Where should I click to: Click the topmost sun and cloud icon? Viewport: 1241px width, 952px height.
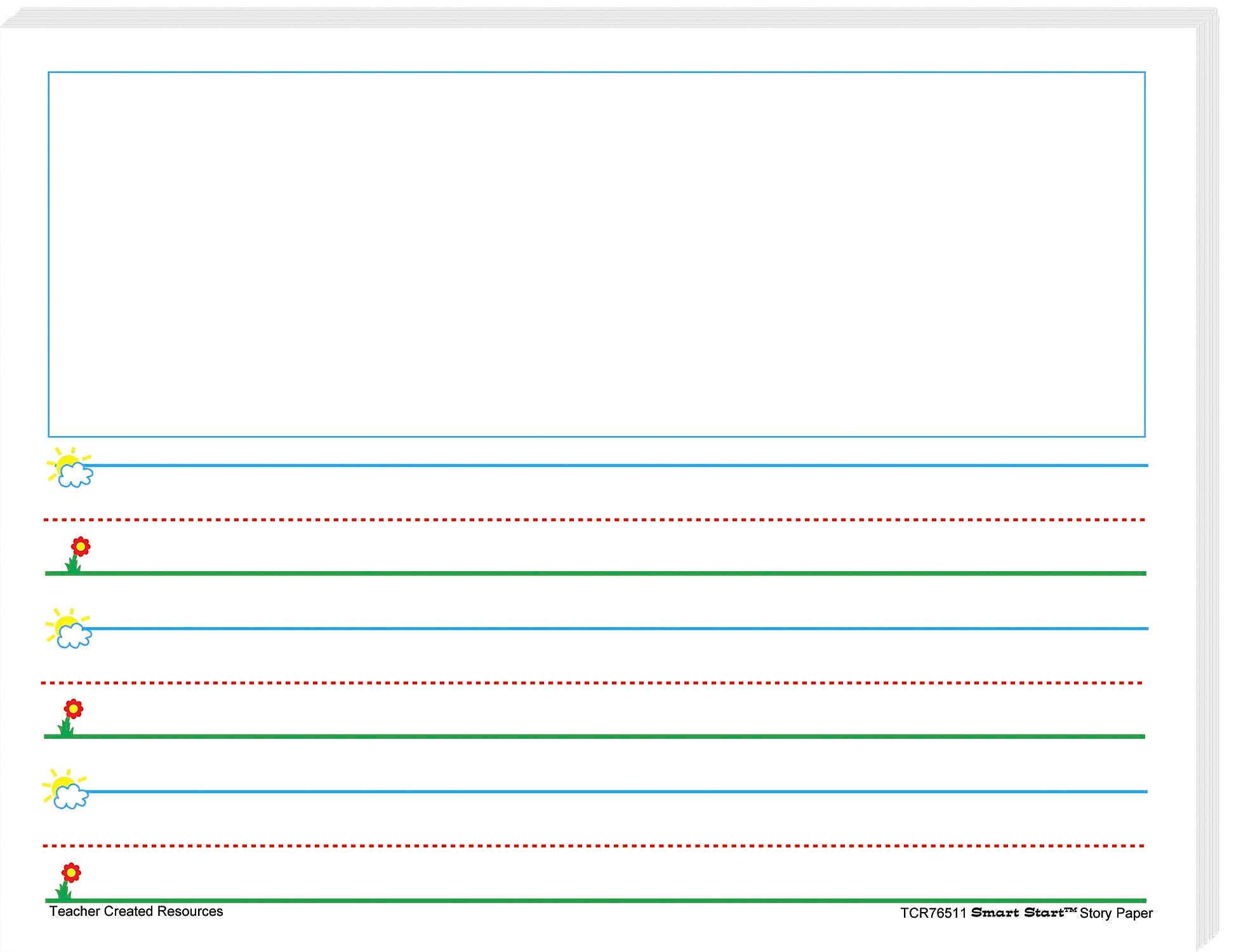tap(70, 468)
